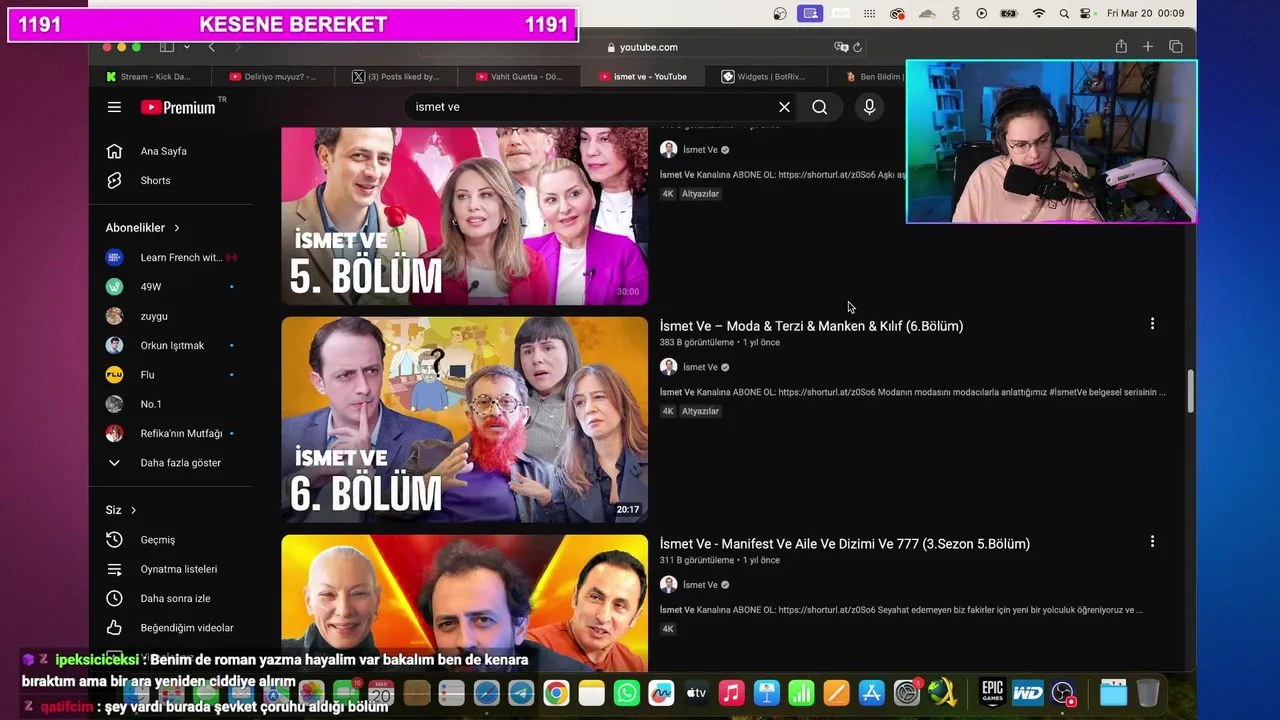
Task: Click the magnifier search button
Action: (x=820, y=107)
